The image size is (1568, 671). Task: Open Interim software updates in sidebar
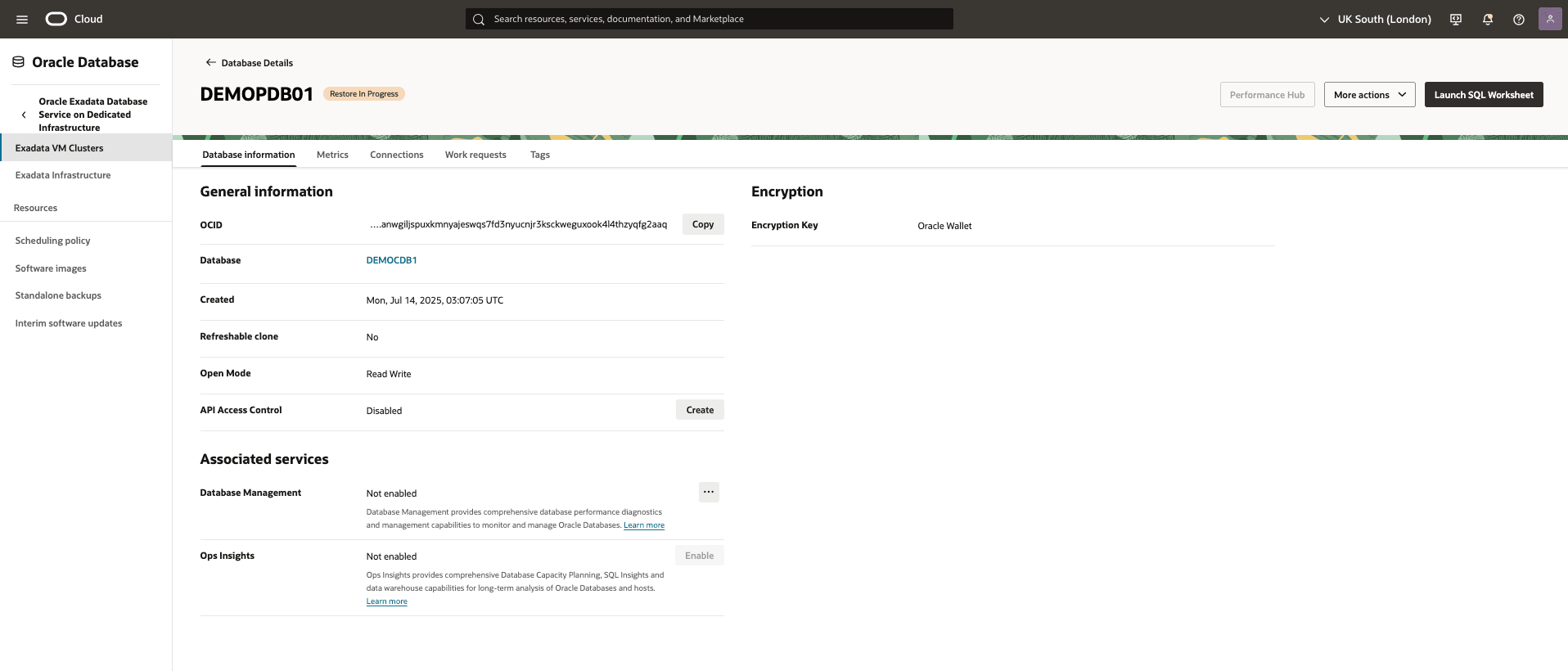pyautogui.click(x=69, y=323)
